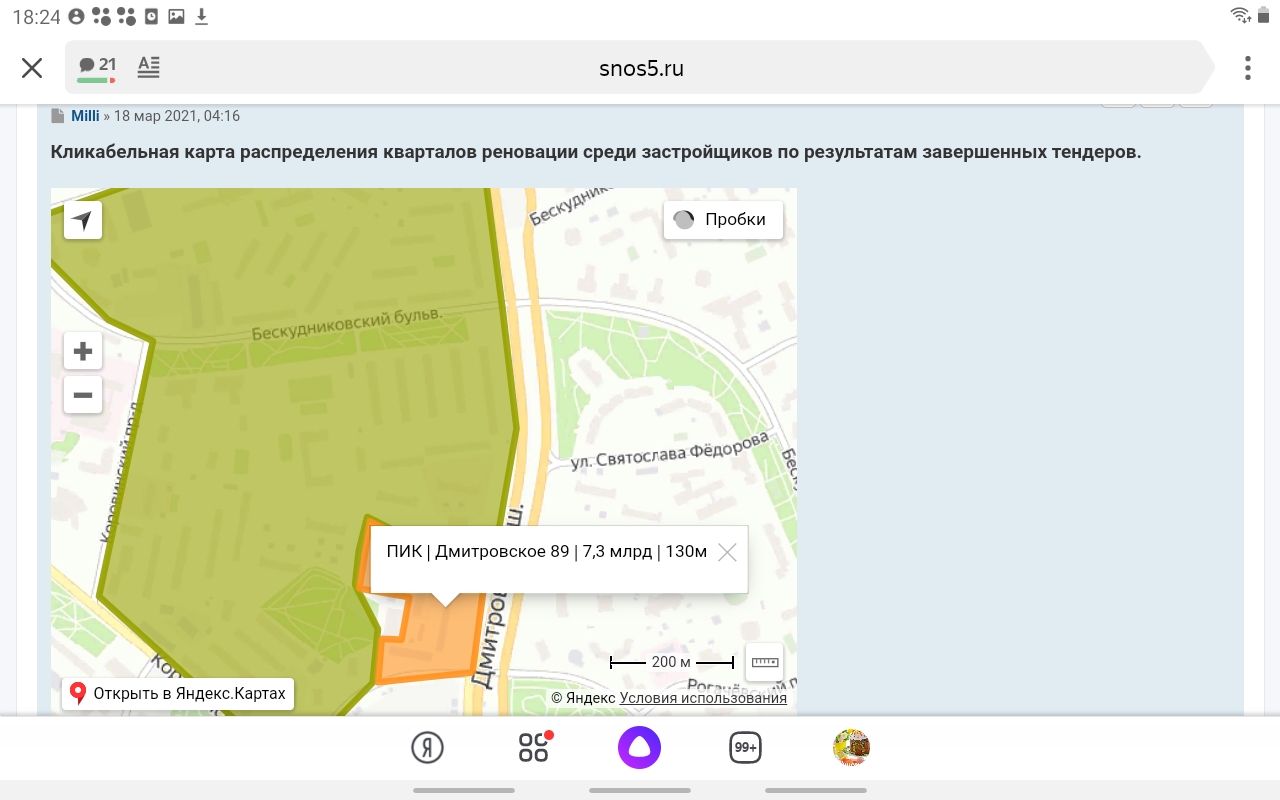Close the ПИК Дмитровское 89 balloon
This screenshot has width=1280, height=800.
727,552
